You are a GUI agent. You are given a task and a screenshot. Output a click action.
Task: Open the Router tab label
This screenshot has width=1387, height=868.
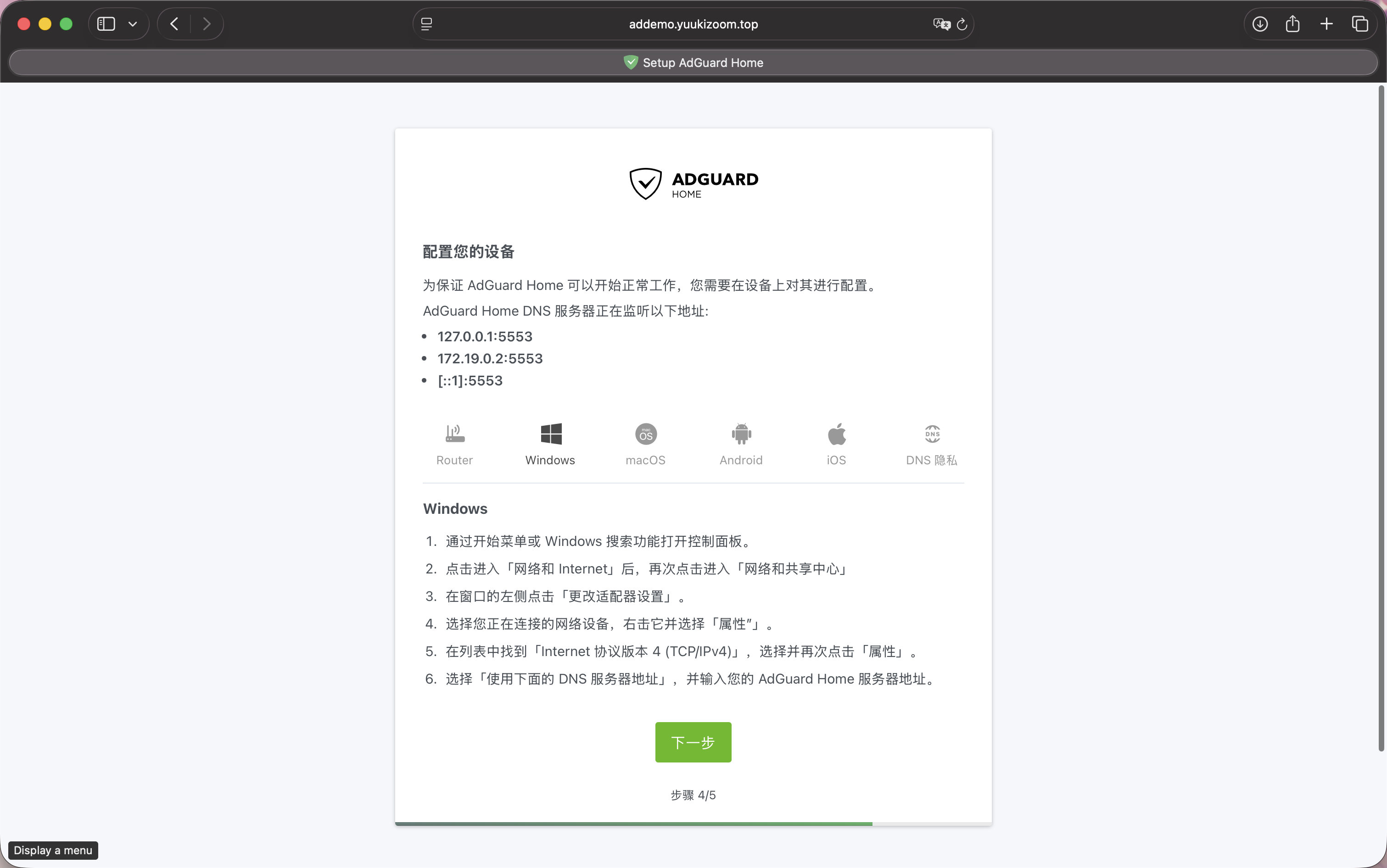click(454, 460)
